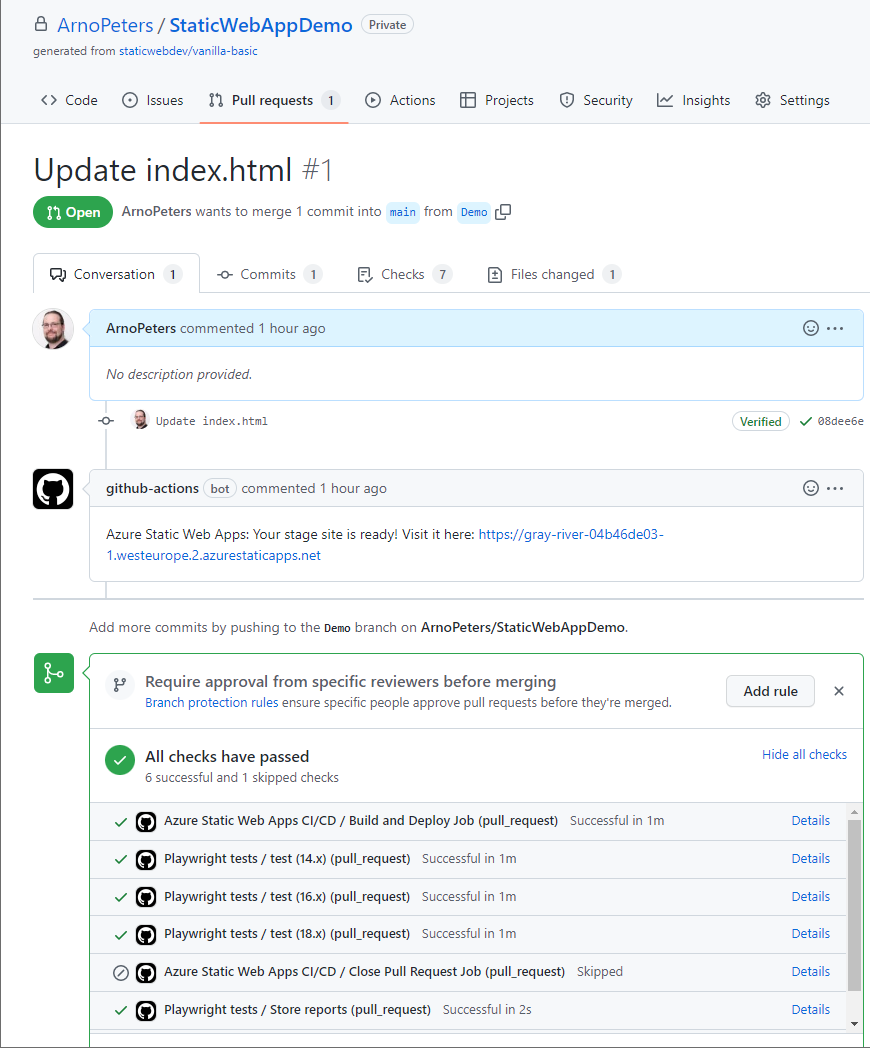Open the Update index.html commit link
Image resolution: width=870 pixels, height=1048 pixels.
212,421
